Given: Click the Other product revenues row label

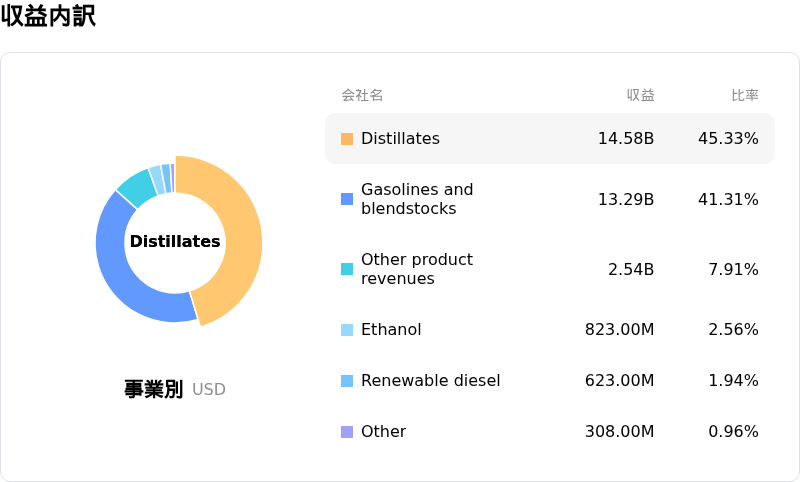Looking at the screenshot, I should point(417,269).
